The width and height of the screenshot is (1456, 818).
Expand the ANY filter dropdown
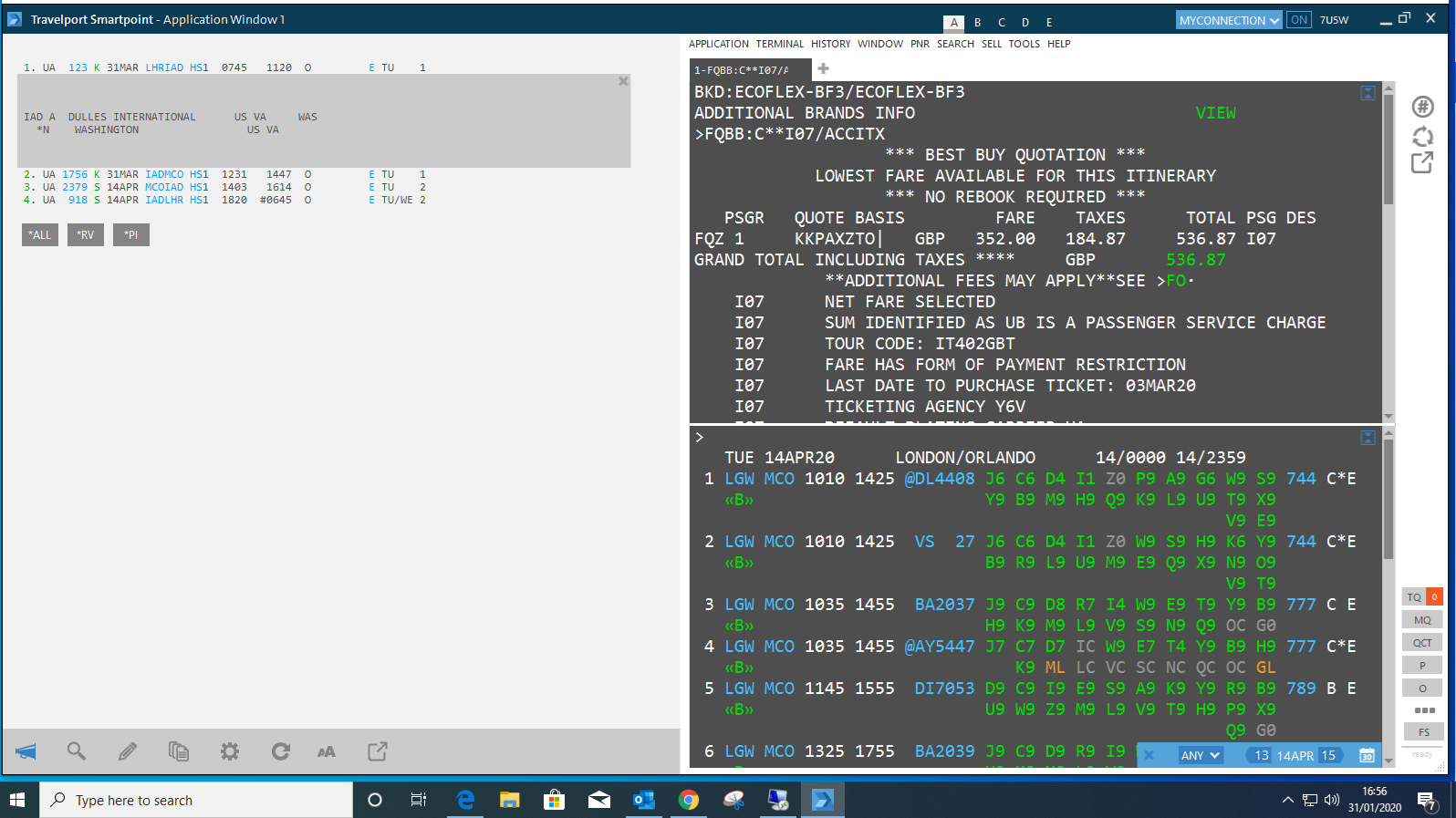coord(1200,755)
